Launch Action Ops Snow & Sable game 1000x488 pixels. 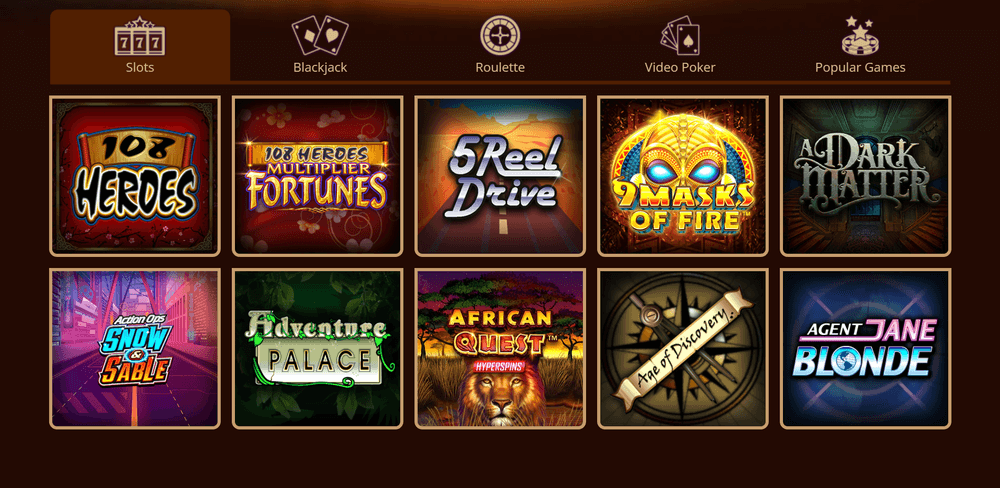[x=135, y=348]
